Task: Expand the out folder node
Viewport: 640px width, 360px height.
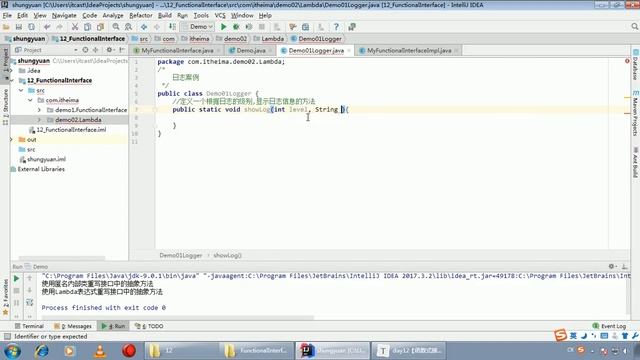Action: pyautogui.click(x=12, y=140)
